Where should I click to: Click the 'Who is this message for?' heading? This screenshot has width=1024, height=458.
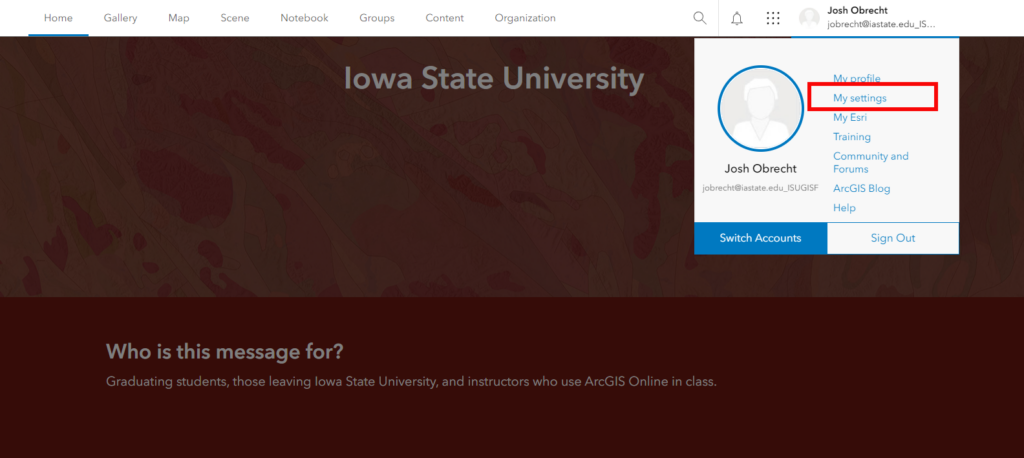(224, 352)
